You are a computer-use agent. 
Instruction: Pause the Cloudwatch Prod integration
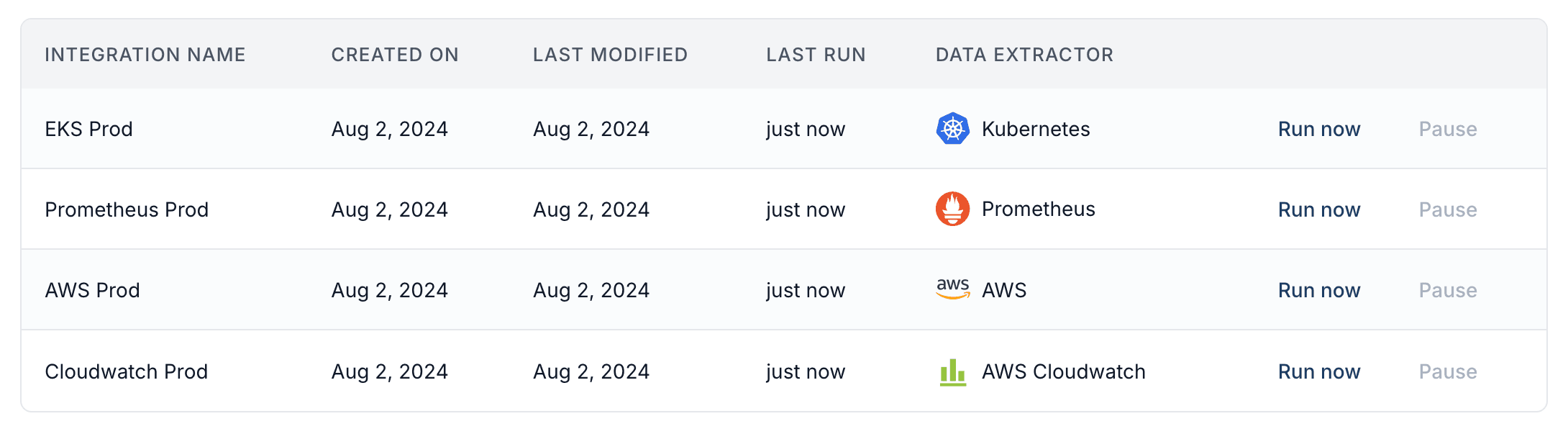pos(1448,371)
